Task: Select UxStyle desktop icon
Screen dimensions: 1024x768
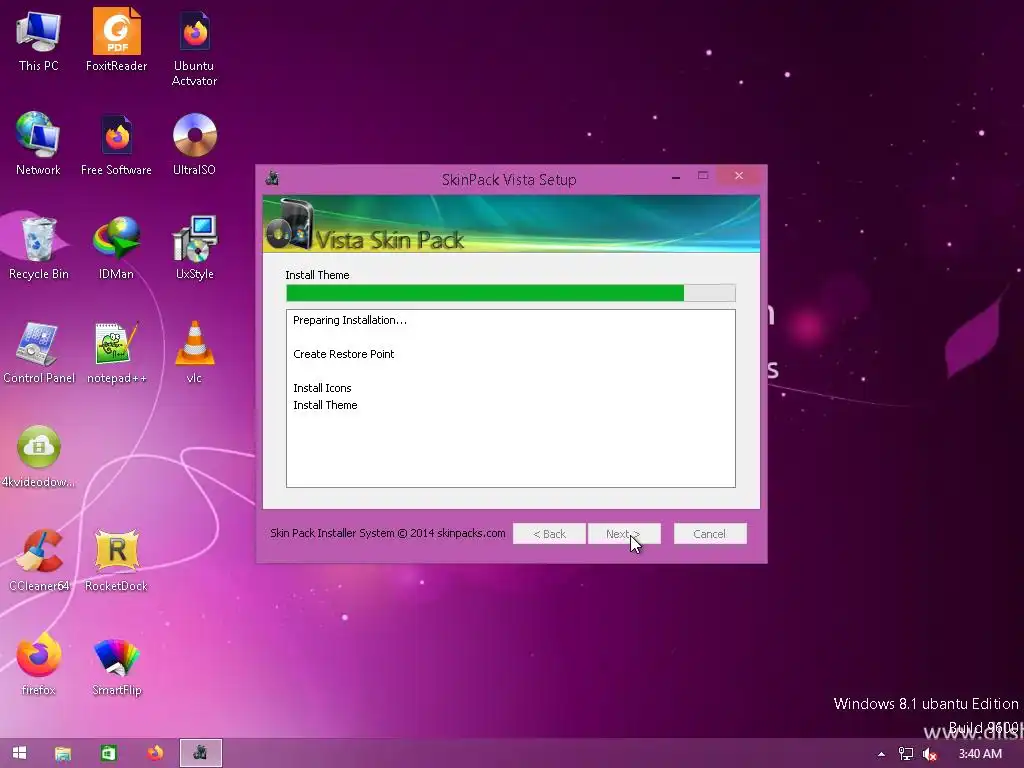Action: click(195, 249)
